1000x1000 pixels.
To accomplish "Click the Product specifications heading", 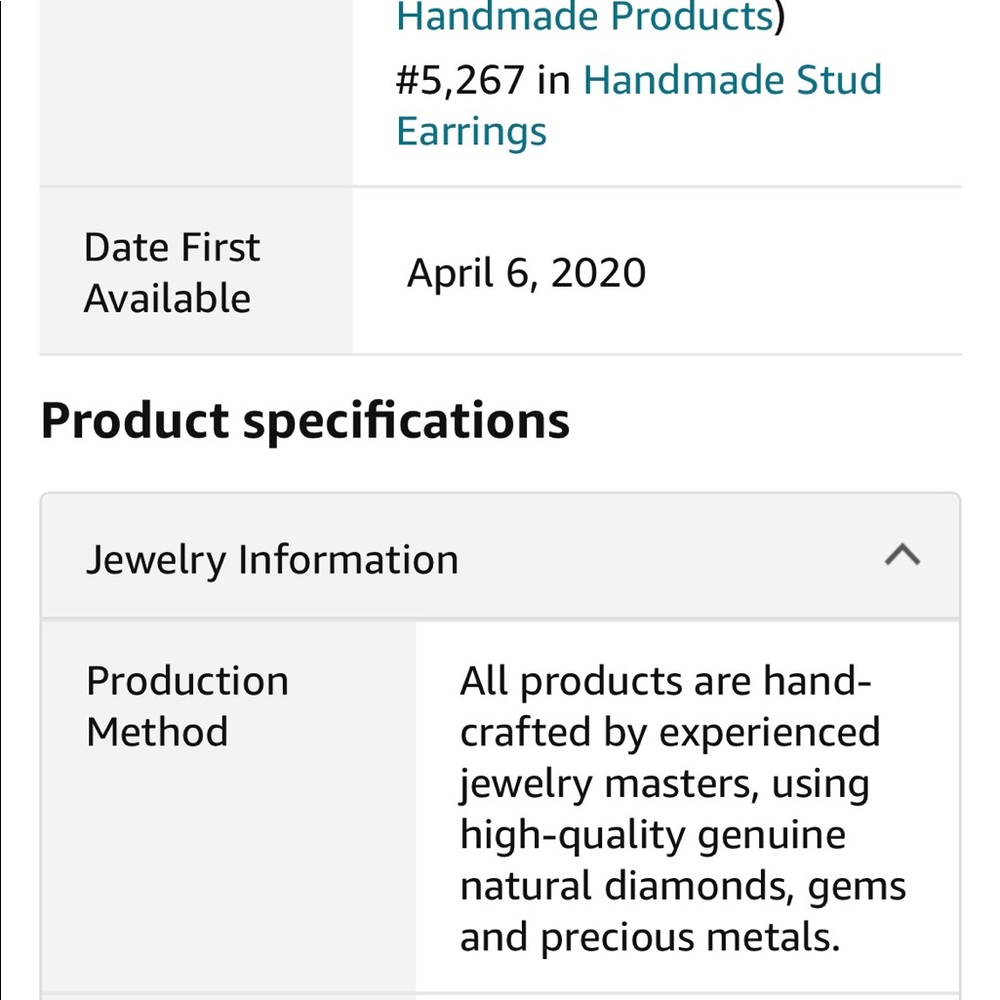I will tap(306, 420).
